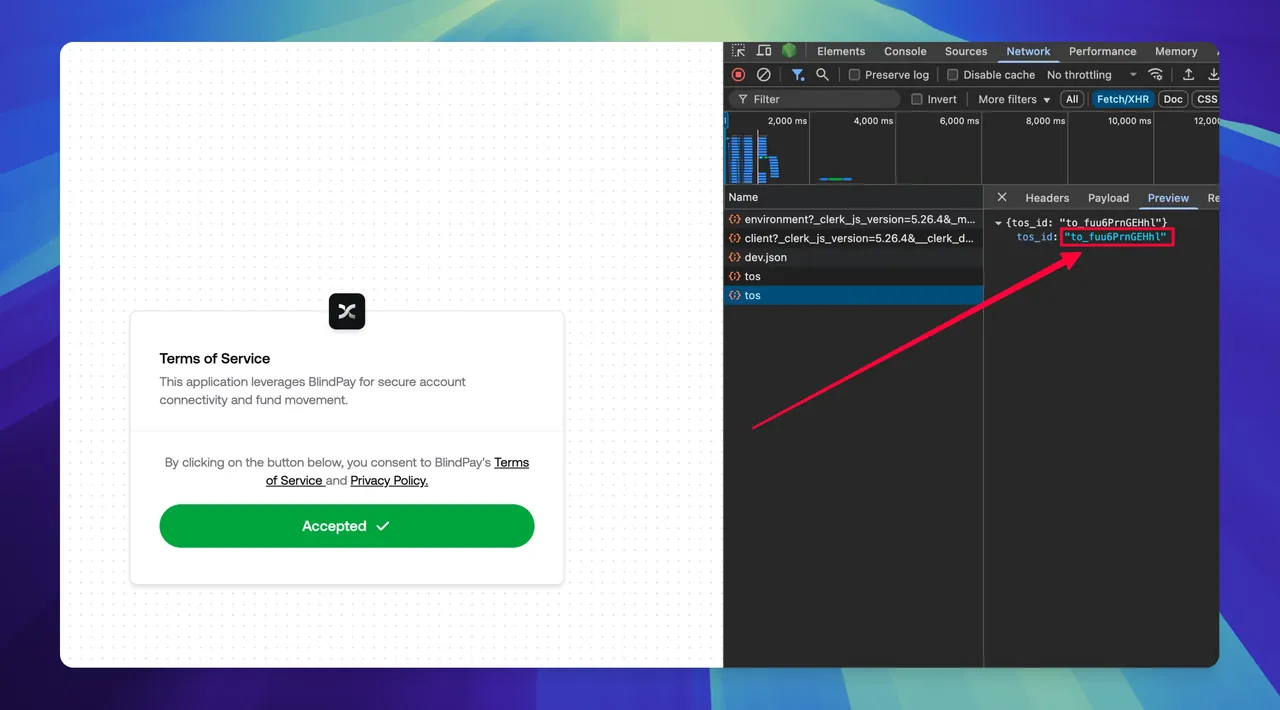Select the inspect element picker icon
The width and height of the screenshot is (1280, 710).
738,51
